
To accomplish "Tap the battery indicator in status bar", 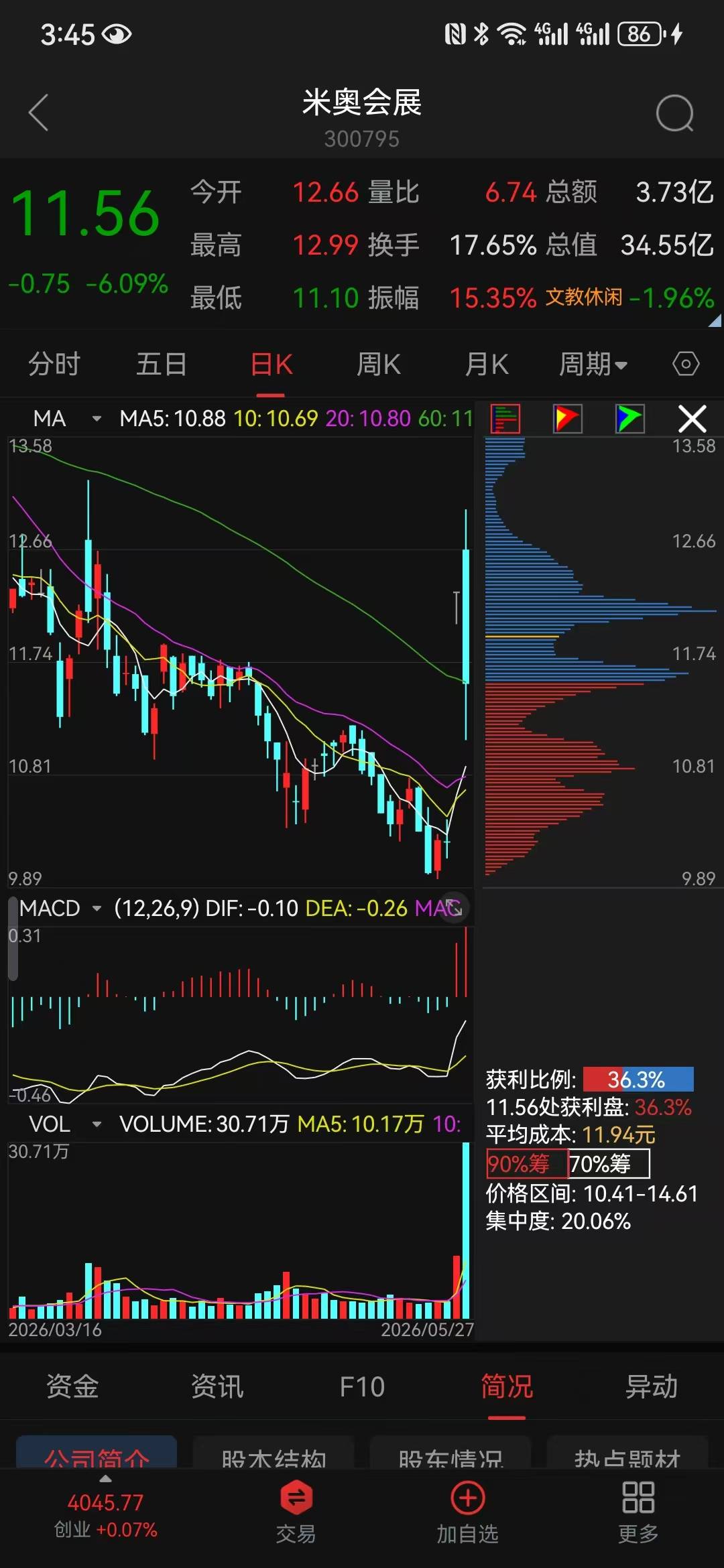I will coord(642,34).
